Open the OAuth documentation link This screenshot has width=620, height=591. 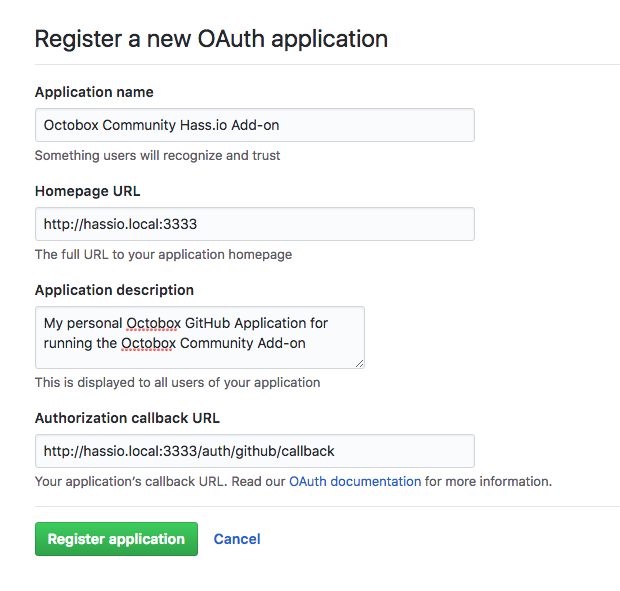tap(355, 481)
